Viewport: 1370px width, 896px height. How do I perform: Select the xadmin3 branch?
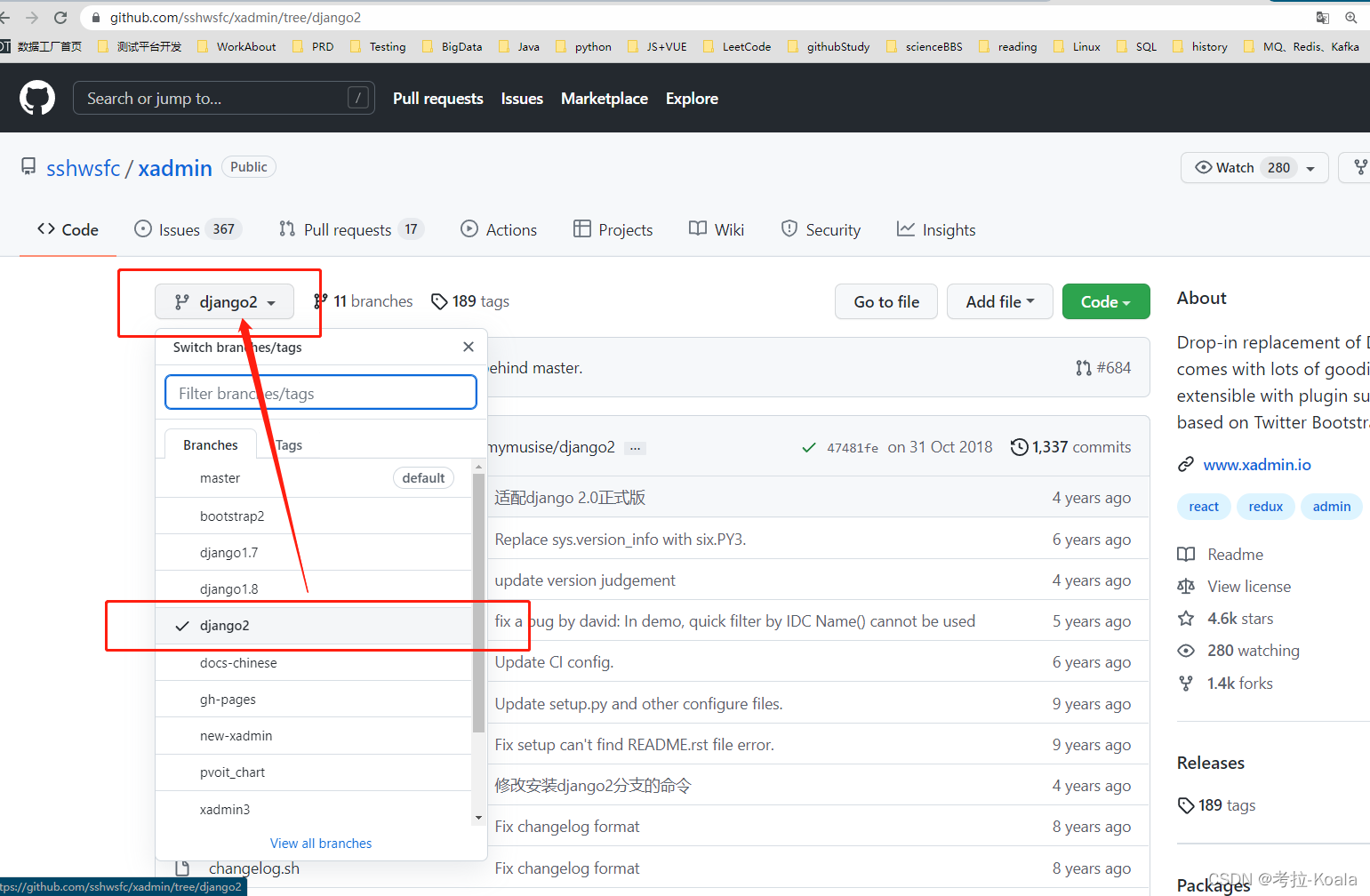click(x=314, y=809)
